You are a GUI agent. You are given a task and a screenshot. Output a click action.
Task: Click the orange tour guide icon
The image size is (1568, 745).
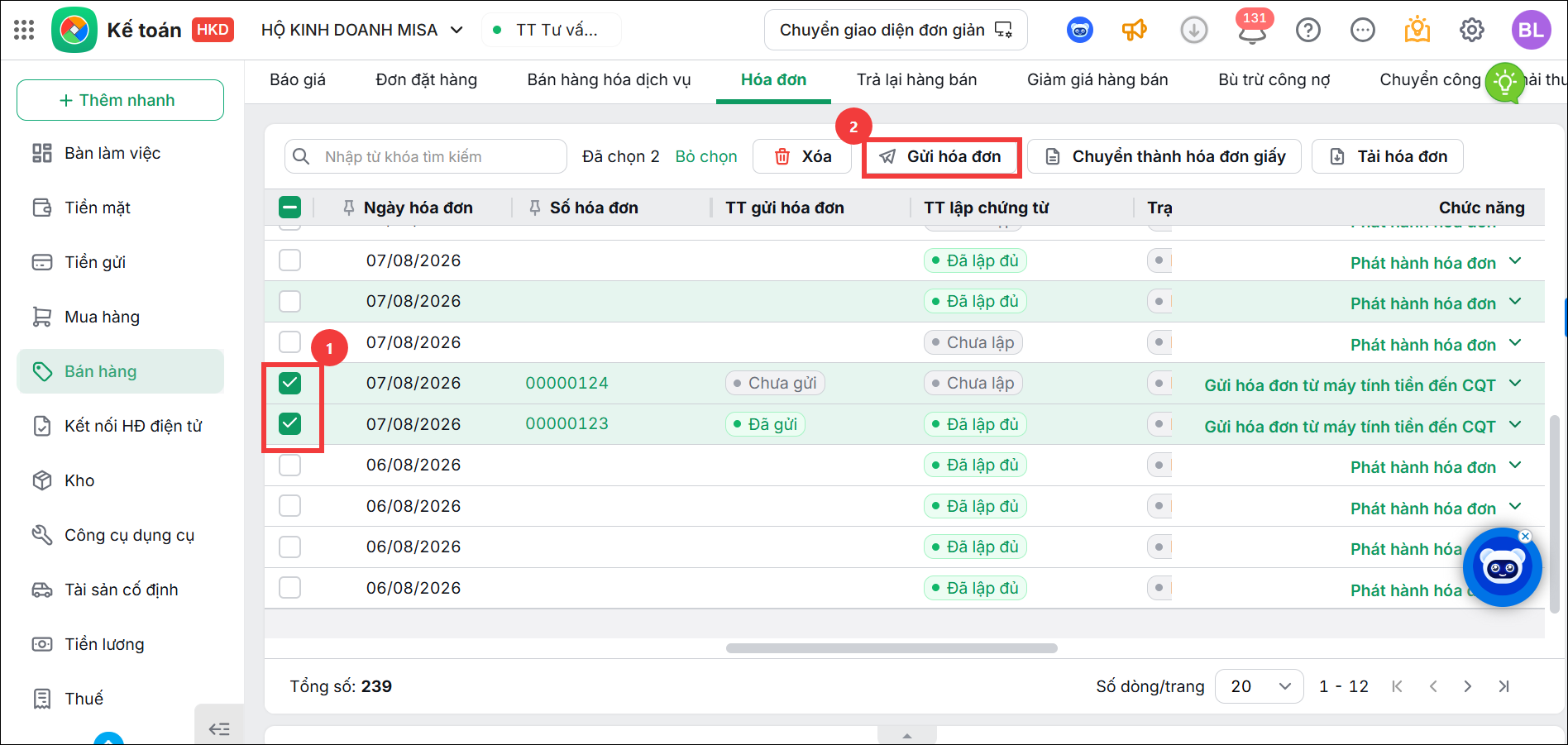pyautogui.click(x=1417, y=30)
